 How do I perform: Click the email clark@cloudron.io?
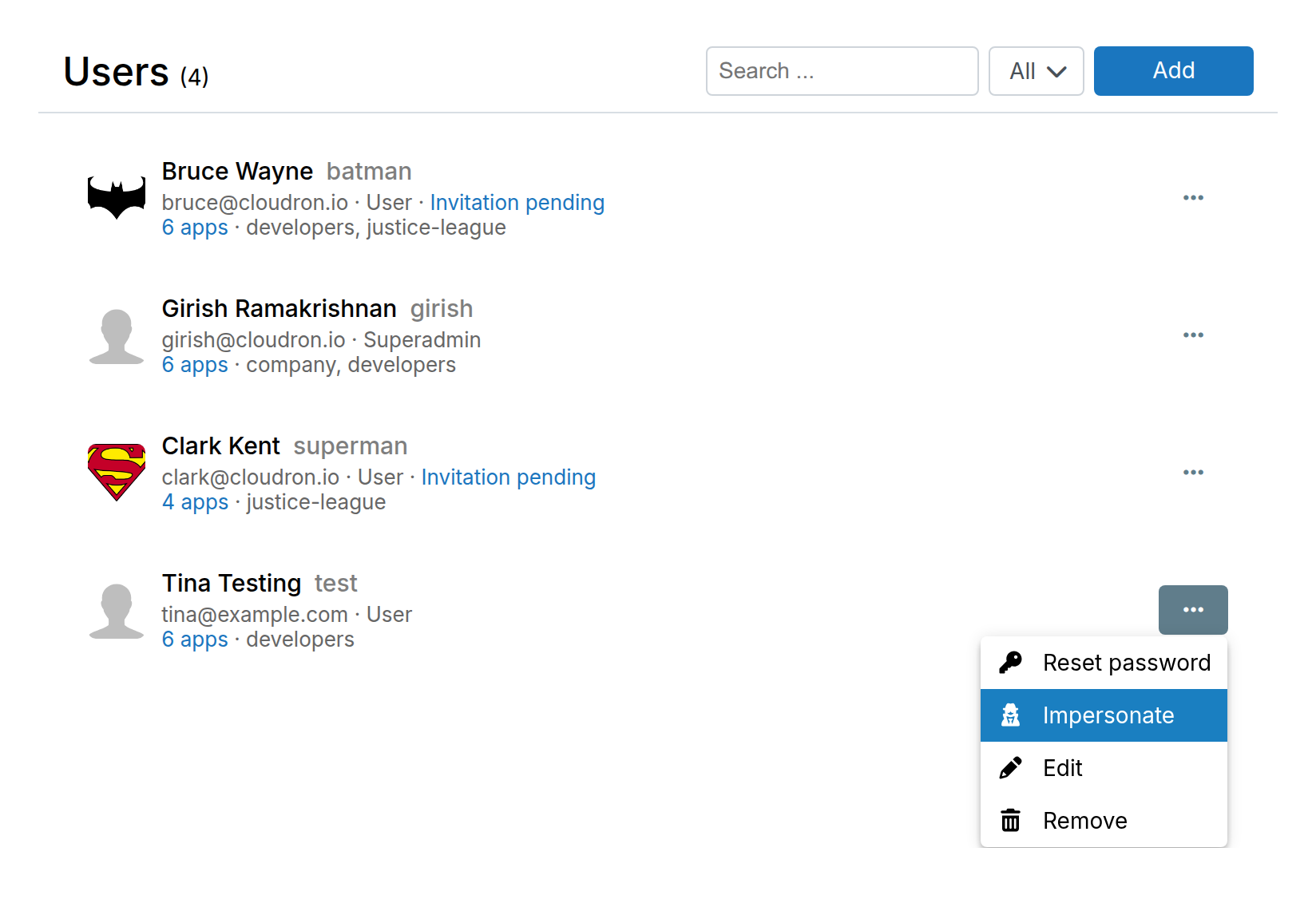251,477
